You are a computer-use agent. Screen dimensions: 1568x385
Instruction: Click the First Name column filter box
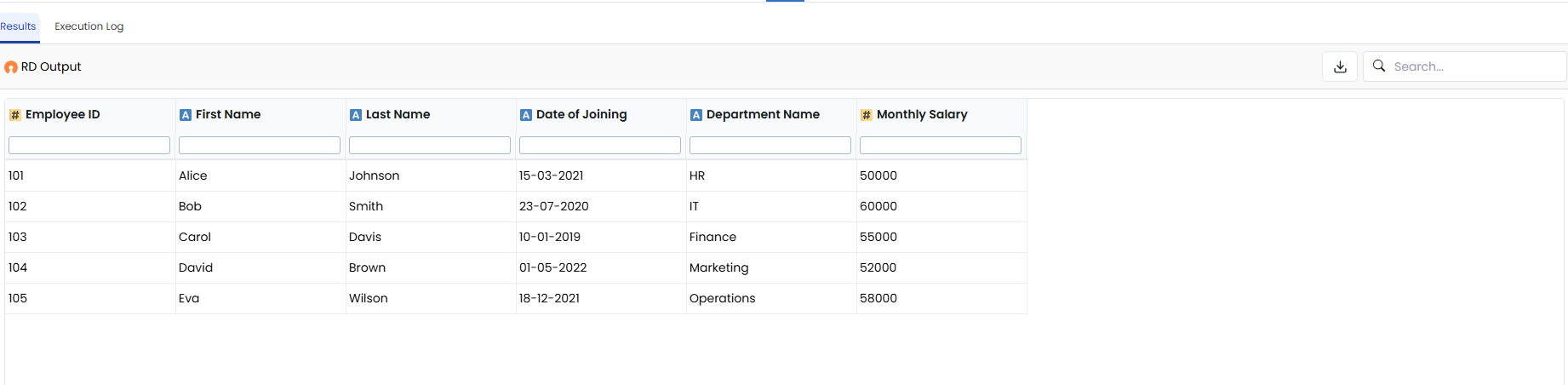260,146
